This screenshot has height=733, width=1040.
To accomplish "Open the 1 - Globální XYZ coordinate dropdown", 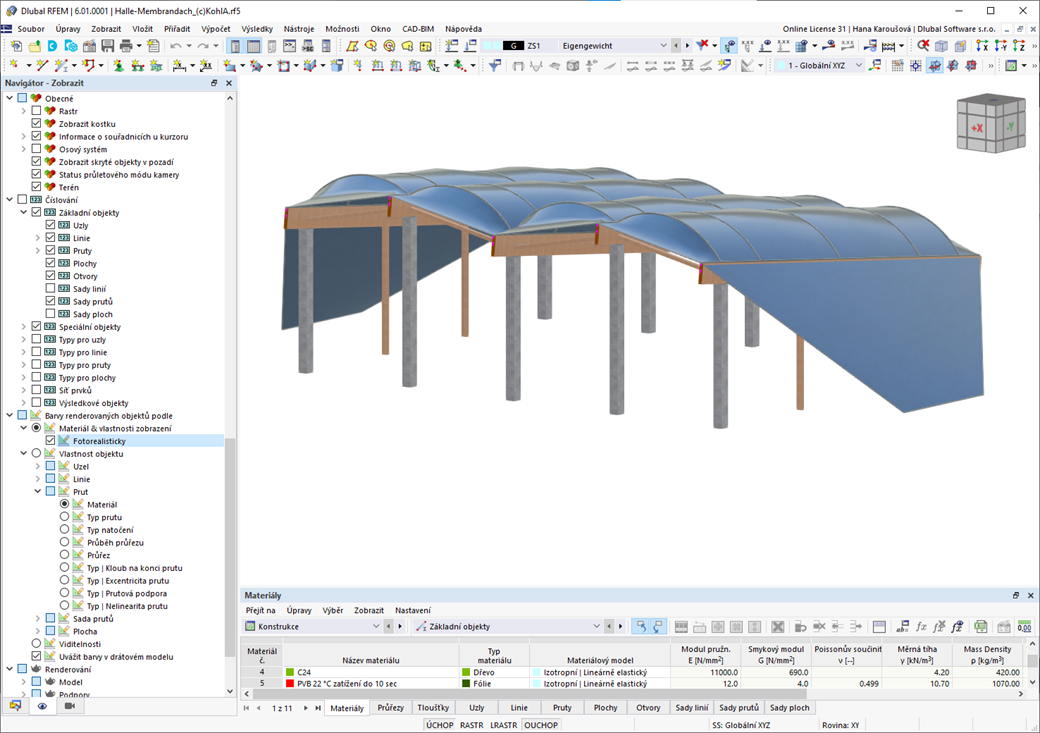I will pyautogui.click(x=858, y=65).
